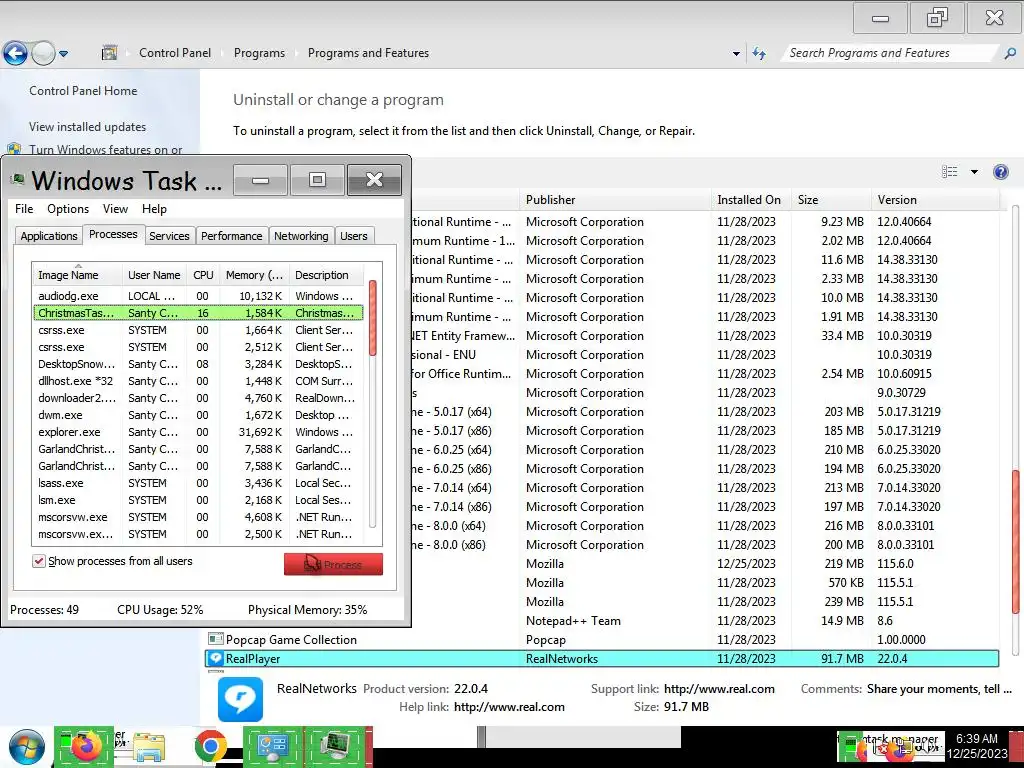Open View installed updates link

pyautogui.click(x=88, y=127)
